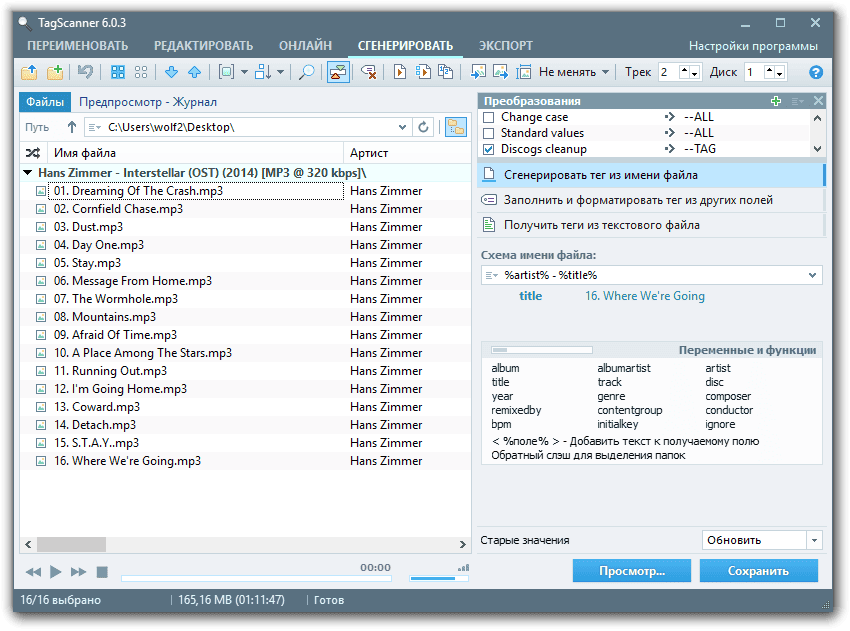
Task: Click the playback seek progress bar
Action: coord(255,578)
